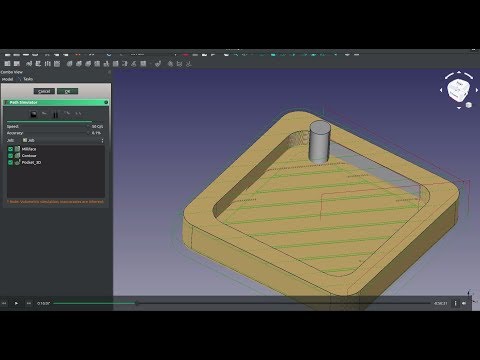
Task: Uncheck the Pocket_3D operation checkbox
Action: (10, 162)
